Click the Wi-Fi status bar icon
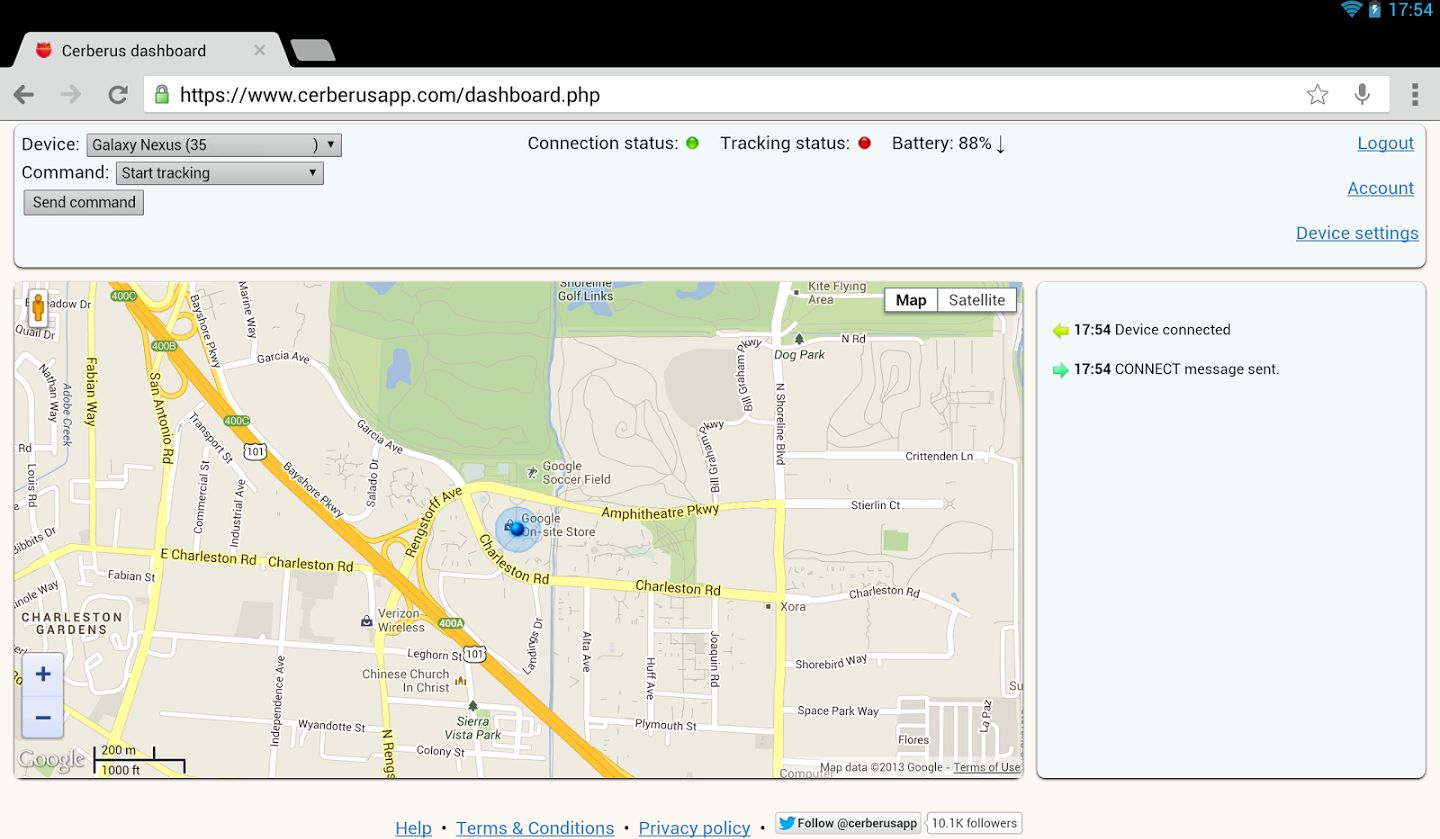 pyautogui.click(x=1352, y=10)
